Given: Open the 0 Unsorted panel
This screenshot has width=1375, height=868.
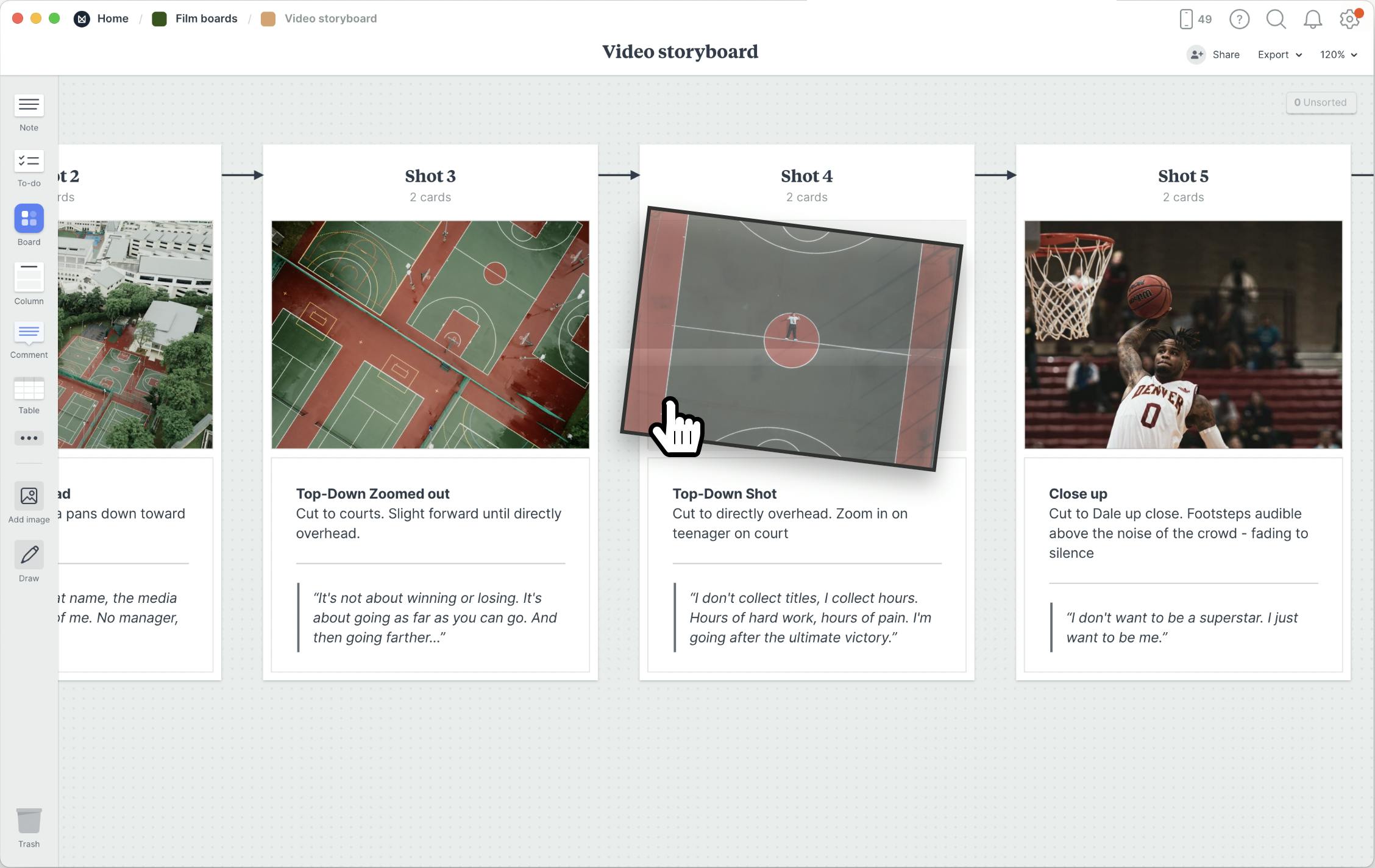Looking at the screenshot, I should point(1320,102).
